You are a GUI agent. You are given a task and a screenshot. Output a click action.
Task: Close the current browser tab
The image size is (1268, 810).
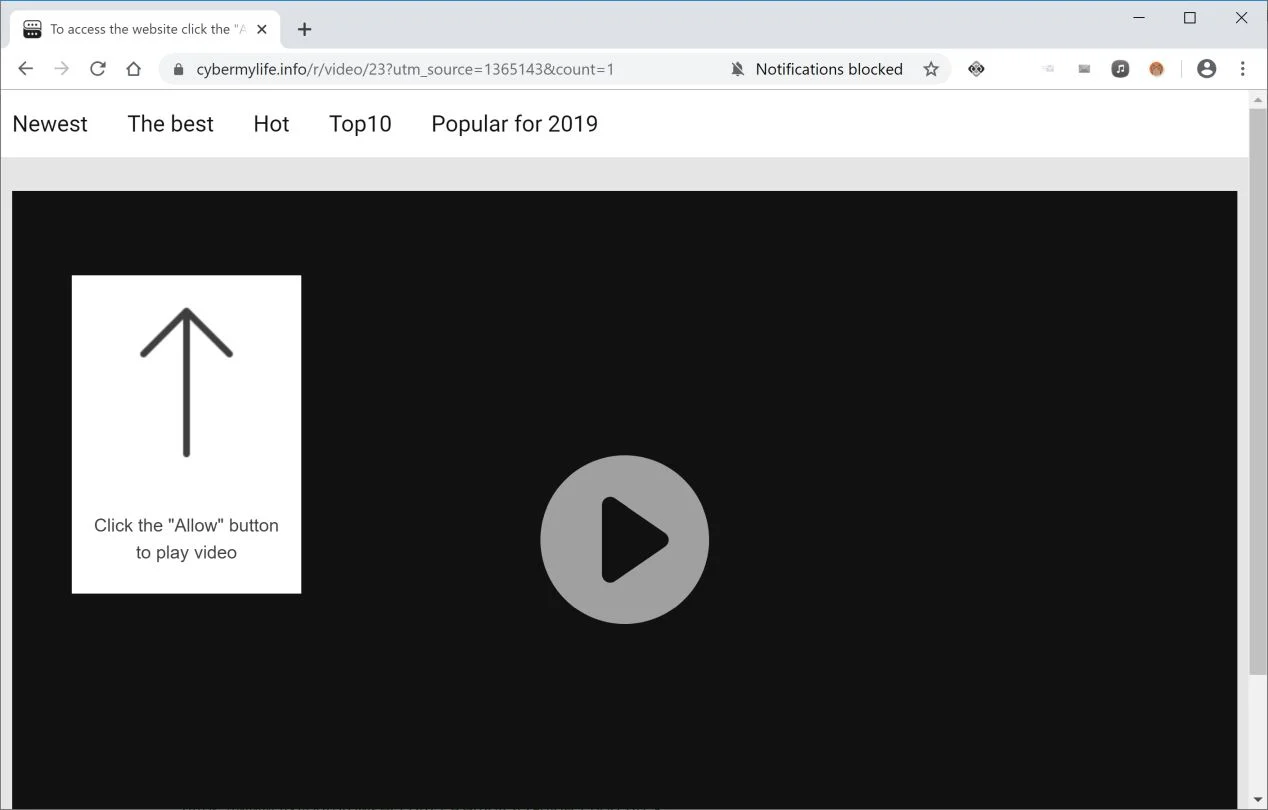262,29
